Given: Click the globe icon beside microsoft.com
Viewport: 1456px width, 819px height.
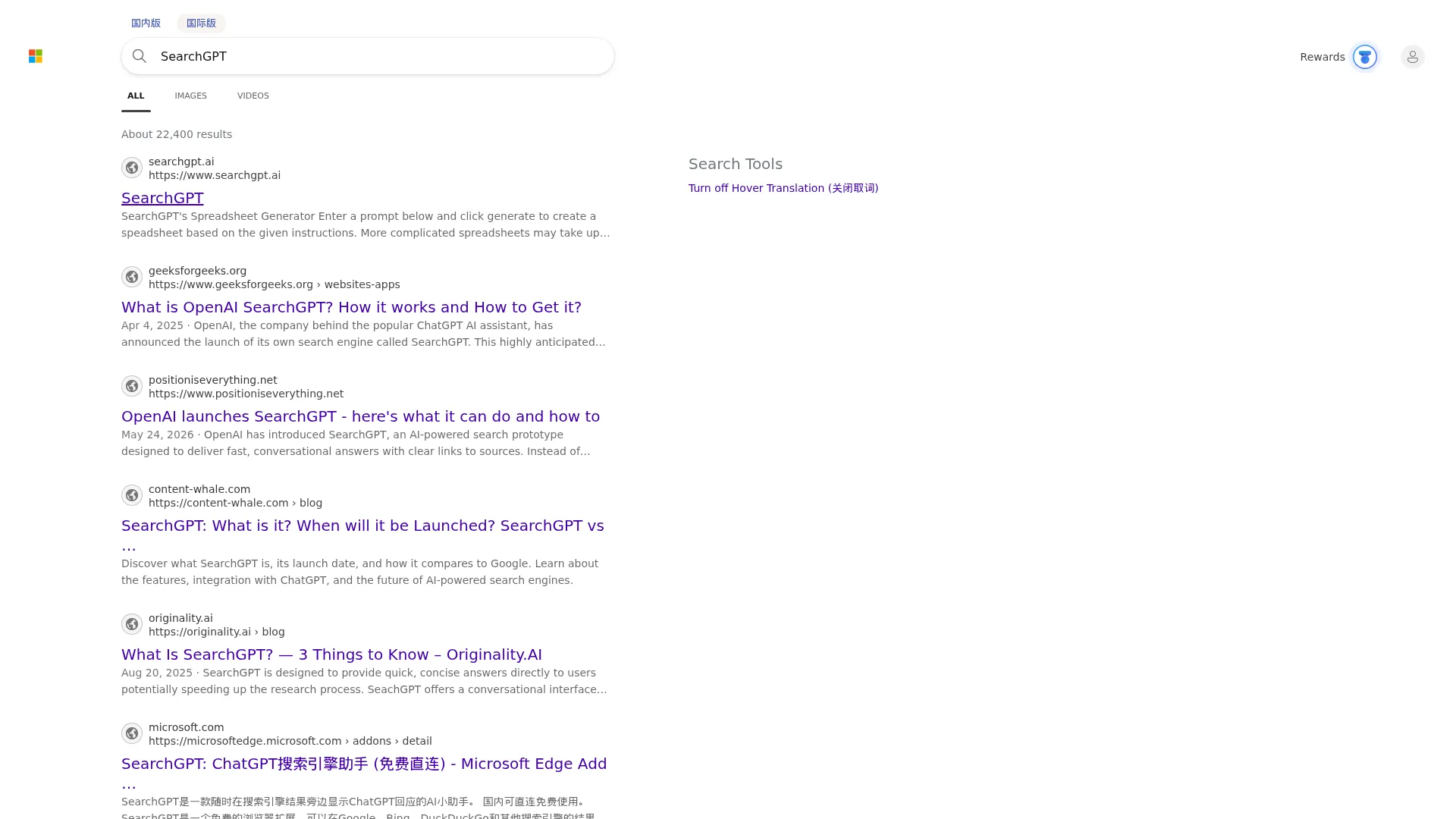Looking at the screenshot, I should tap(132, 733).
